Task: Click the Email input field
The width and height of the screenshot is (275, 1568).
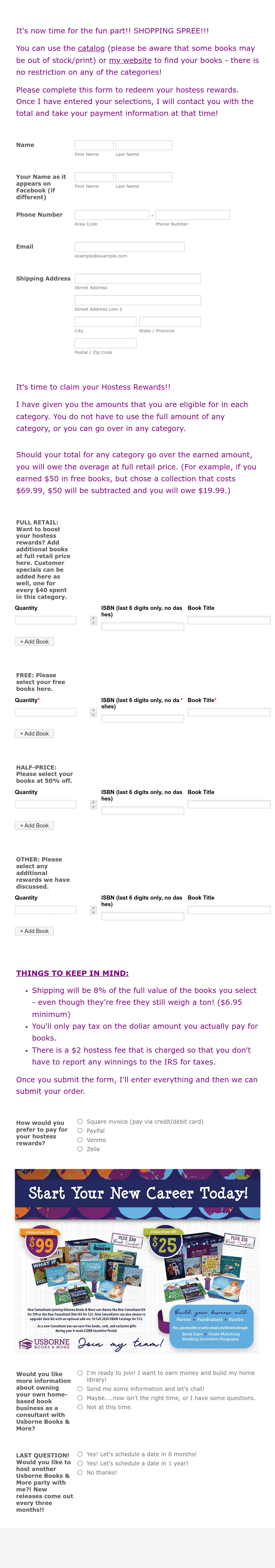Action: (x=130, y=247)
